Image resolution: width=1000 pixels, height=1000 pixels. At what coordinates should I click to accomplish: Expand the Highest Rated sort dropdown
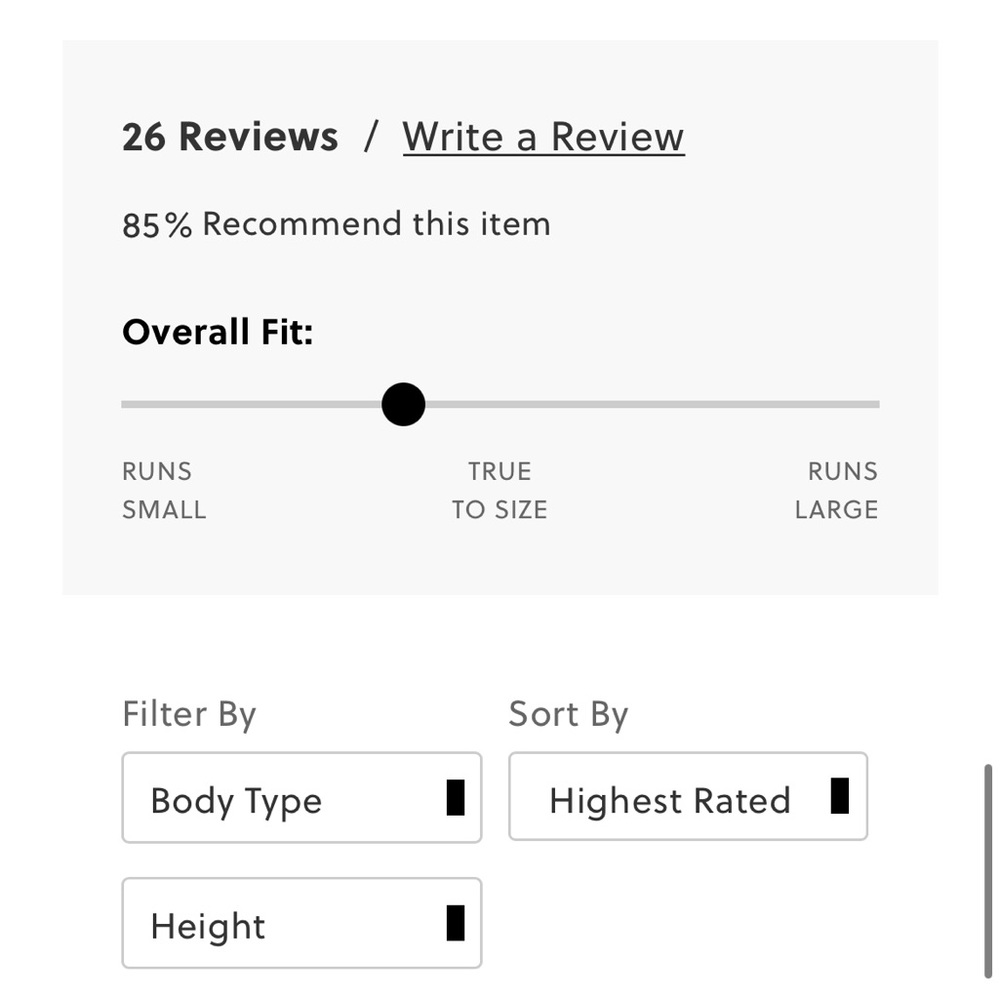tap(687, 797)
